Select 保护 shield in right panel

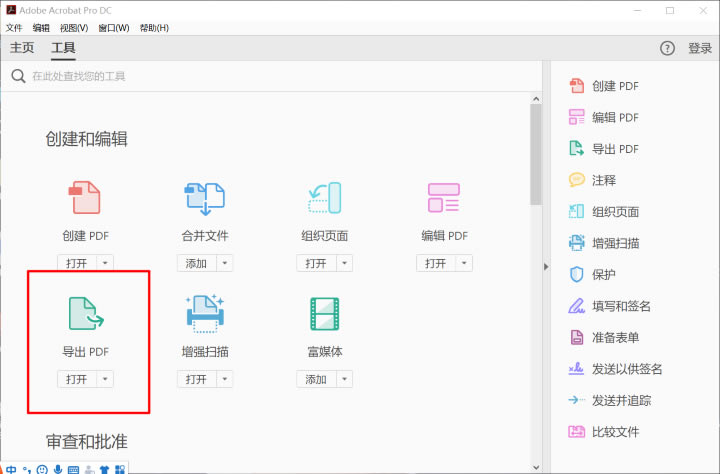[x=603, y=274]
